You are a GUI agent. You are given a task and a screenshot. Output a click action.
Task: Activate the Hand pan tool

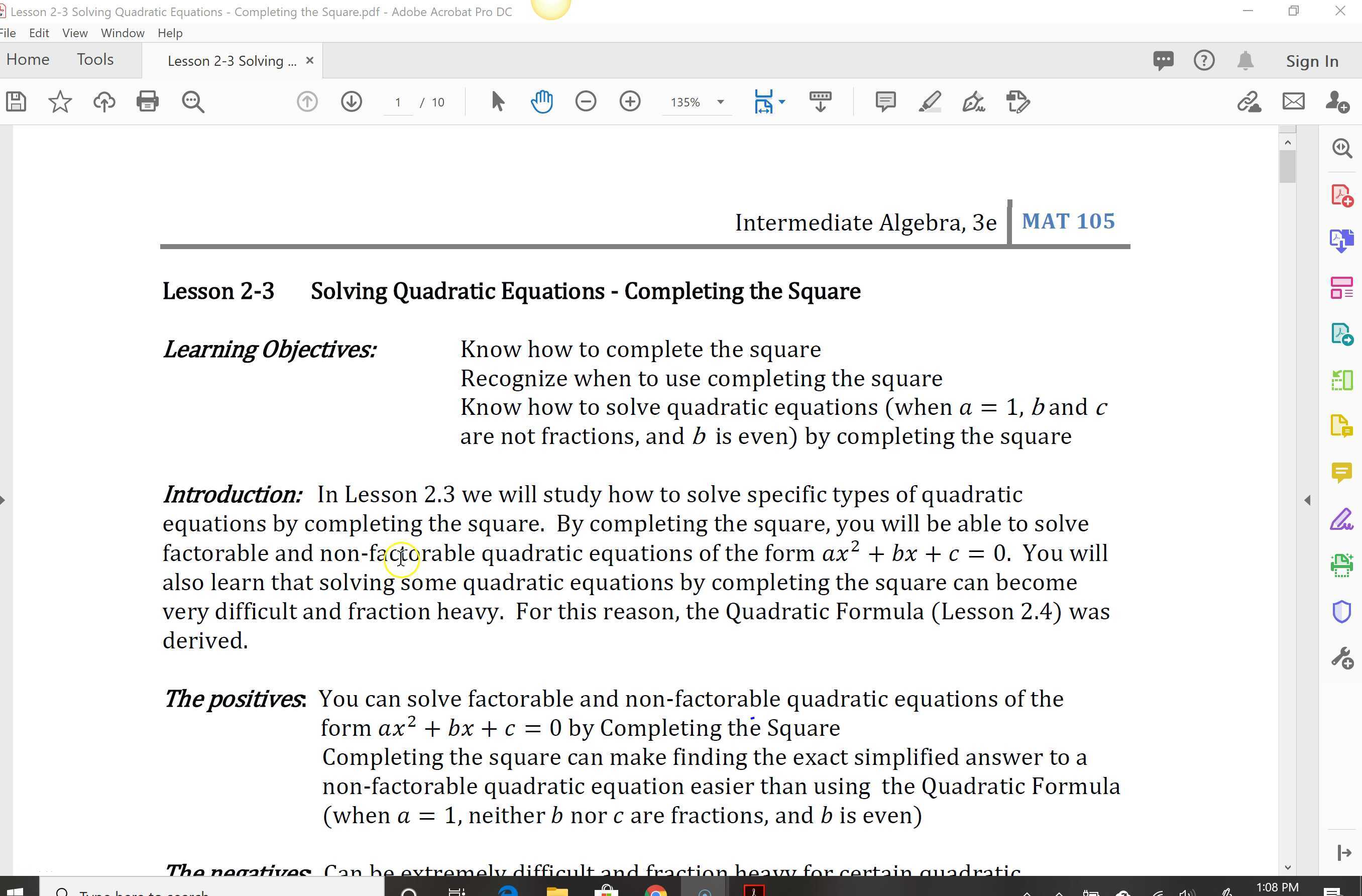click(541, 102)
